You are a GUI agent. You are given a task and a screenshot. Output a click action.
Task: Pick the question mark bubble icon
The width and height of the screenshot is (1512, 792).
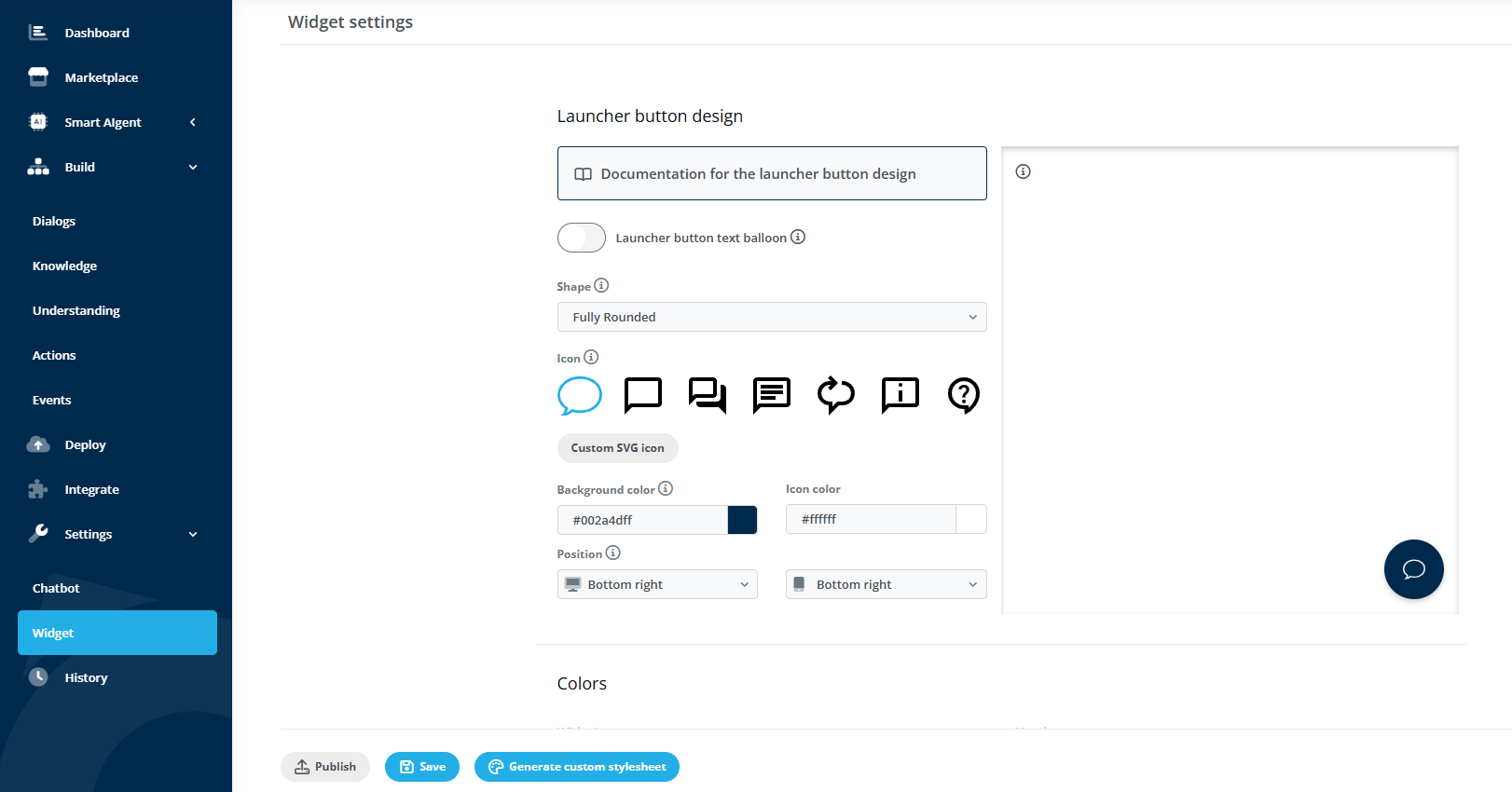click(x=964, y=395)
